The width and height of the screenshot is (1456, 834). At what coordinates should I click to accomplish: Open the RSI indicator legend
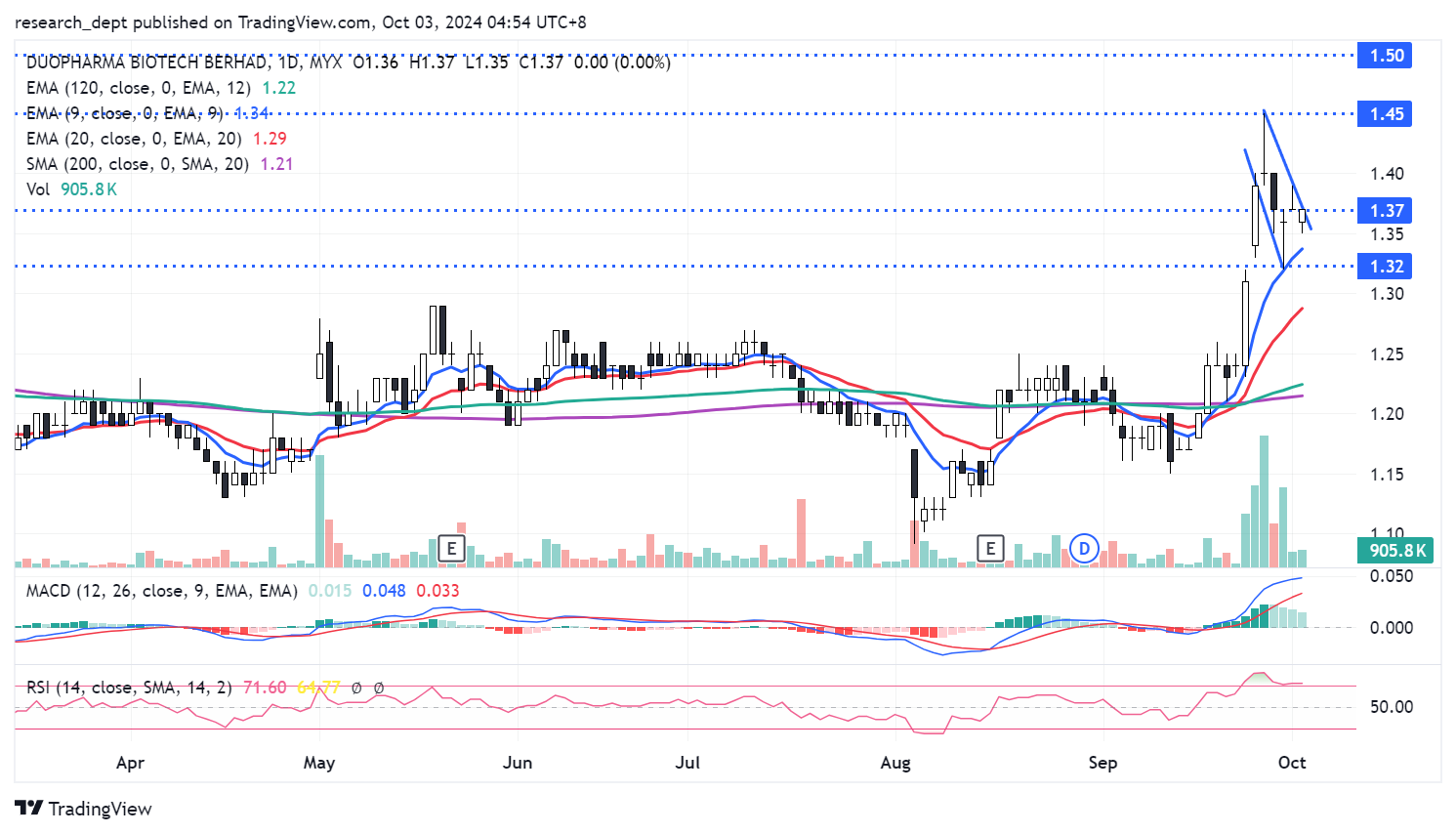129,688
